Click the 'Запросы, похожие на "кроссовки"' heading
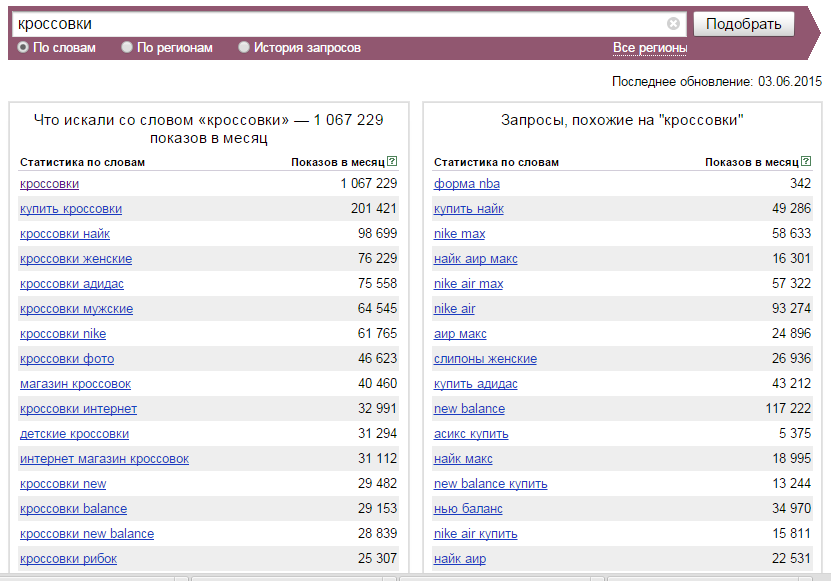Viewport: 831px width, 581px height. [x=622, y=120]
